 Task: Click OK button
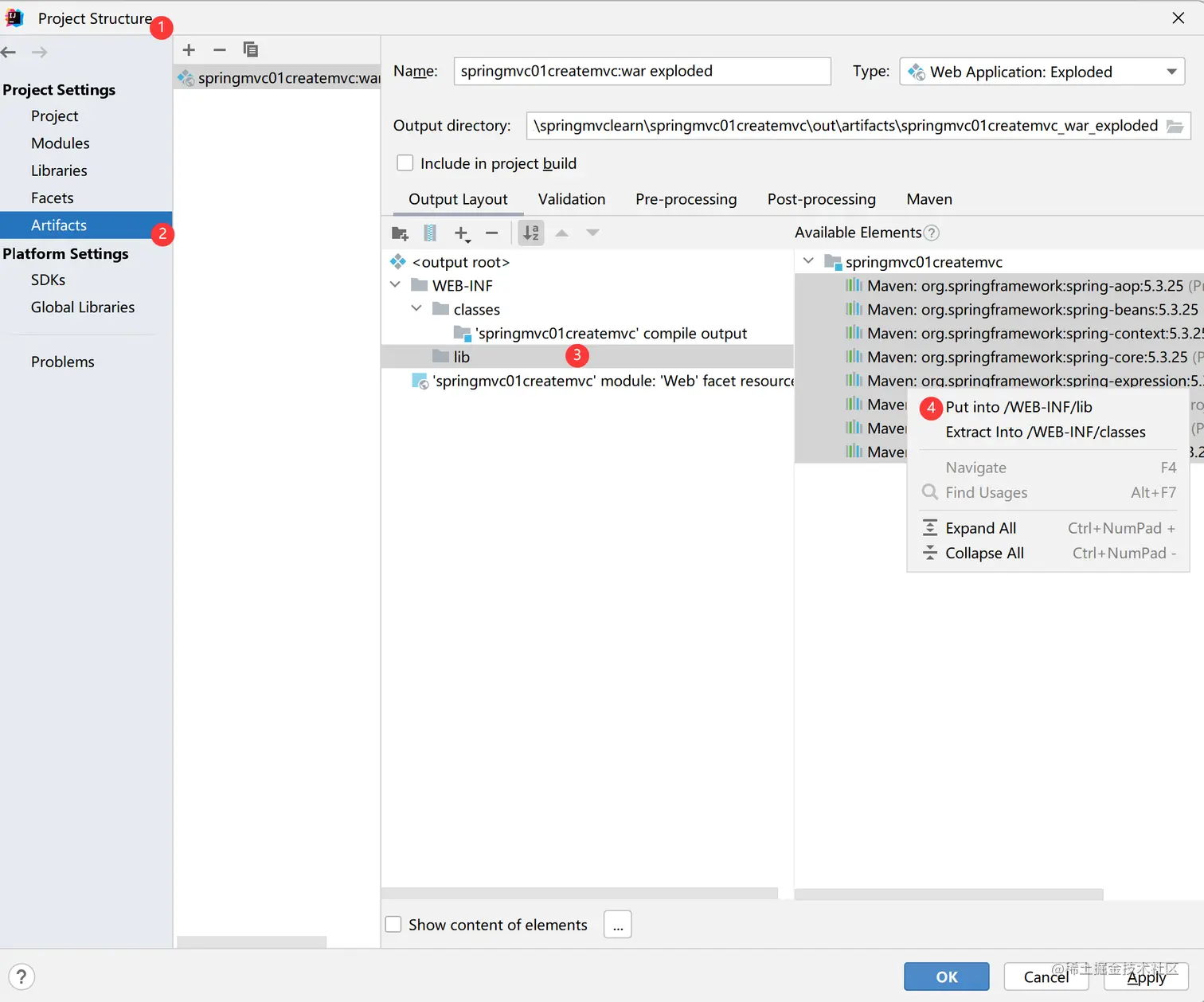(x=947, y=977)
